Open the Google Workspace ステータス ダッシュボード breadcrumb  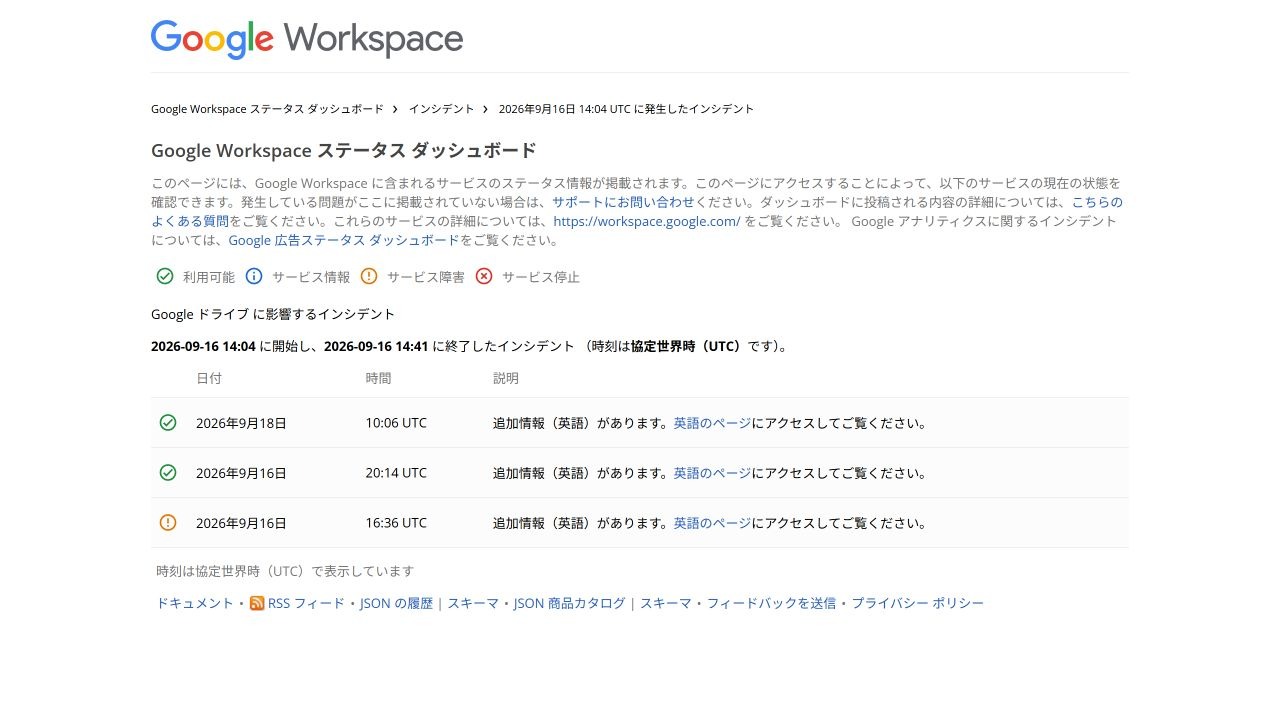(267, 108)
